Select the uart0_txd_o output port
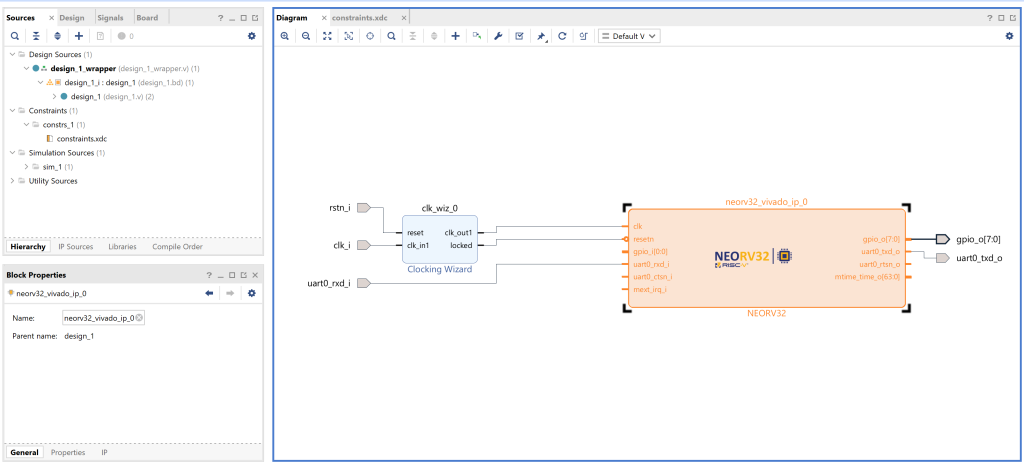This screenshot has height=465, width=1024. coord(942,258)
